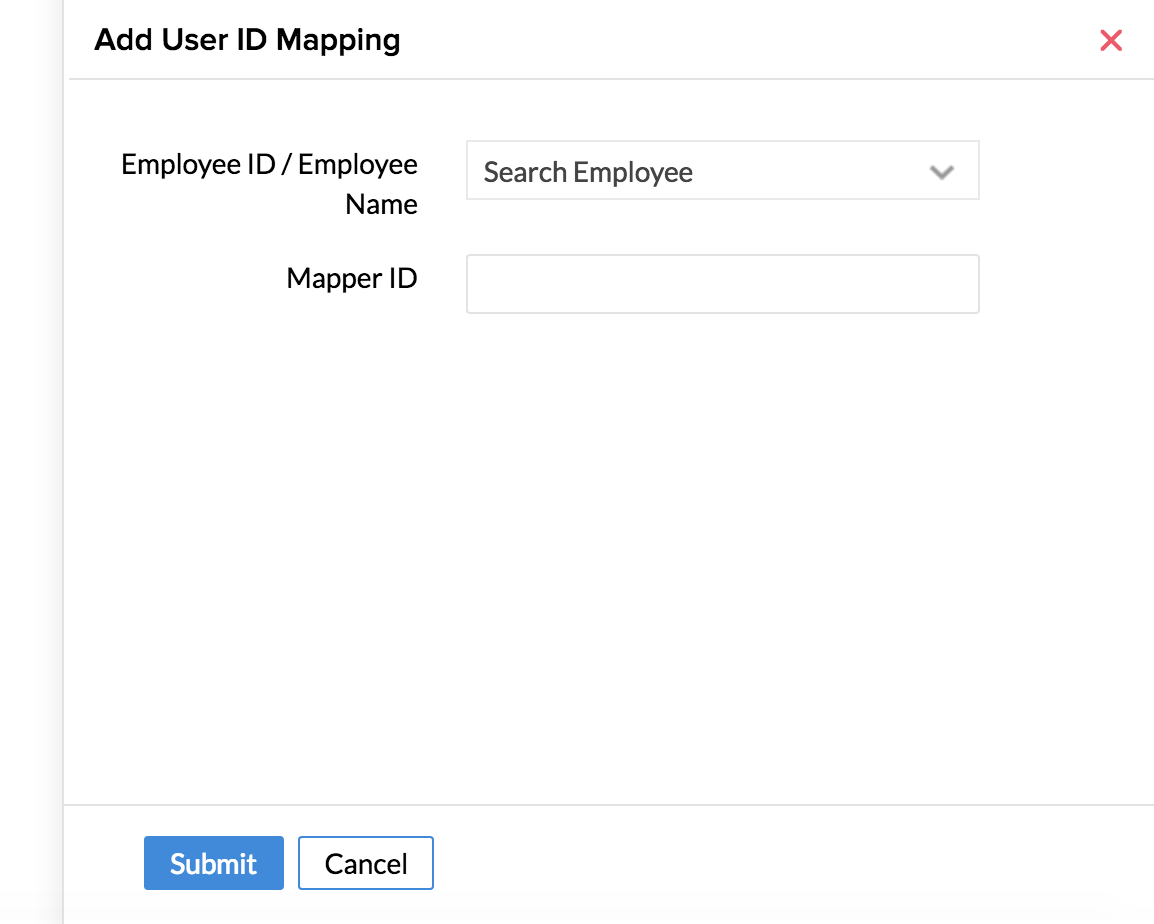The height and width of the screenshot is (924, 1154).
Task: Click the chevron arrow in employee selector
Action: (x=940, y=172)
